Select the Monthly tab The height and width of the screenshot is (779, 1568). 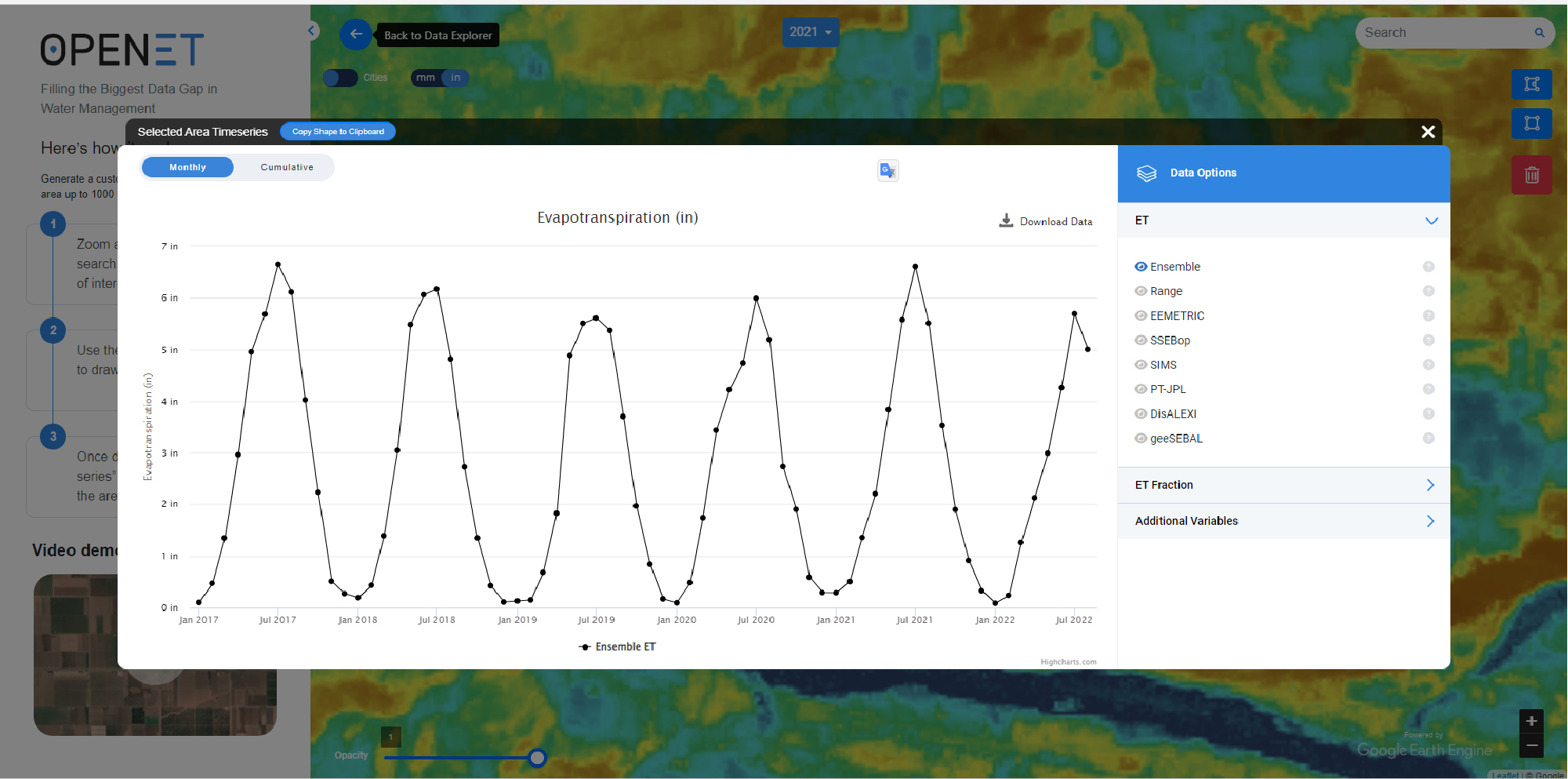[187, 167]
